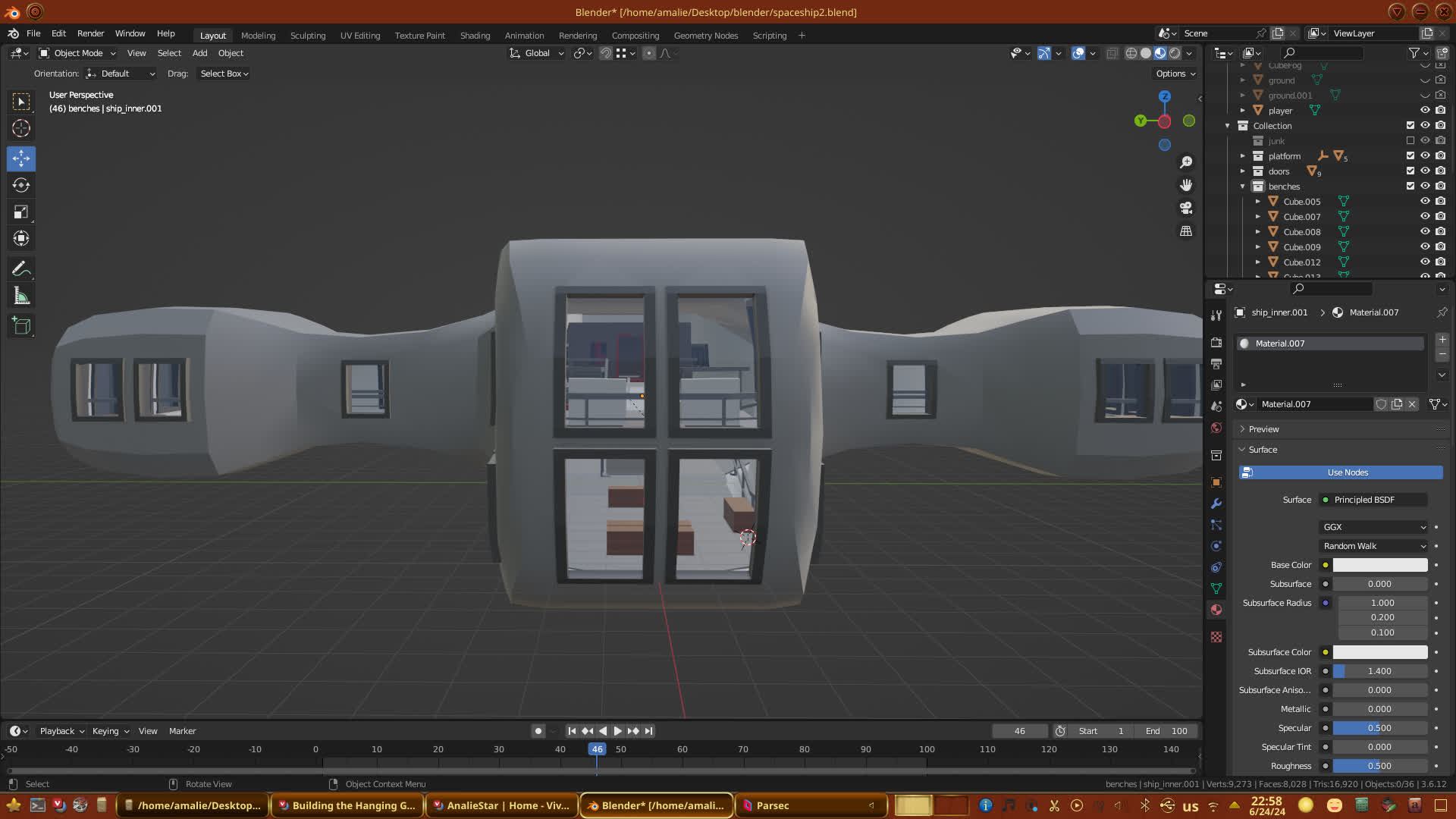This screenshot has width=1456, height=819.
Task: Open the Object Mode dropdown
Action: pos(77,53)
